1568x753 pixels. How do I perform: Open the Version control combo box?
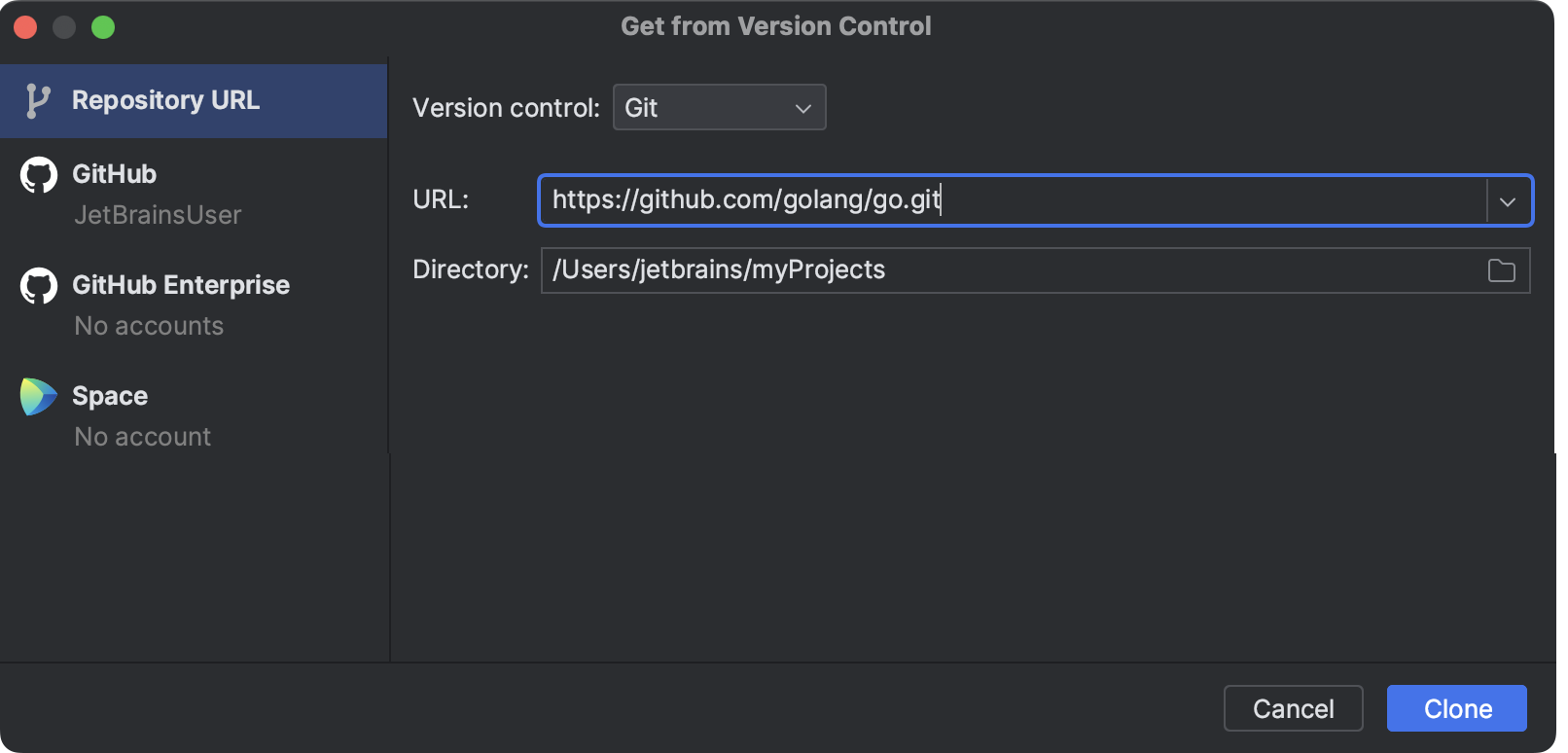pyautogui.click(x=719, y=107)
